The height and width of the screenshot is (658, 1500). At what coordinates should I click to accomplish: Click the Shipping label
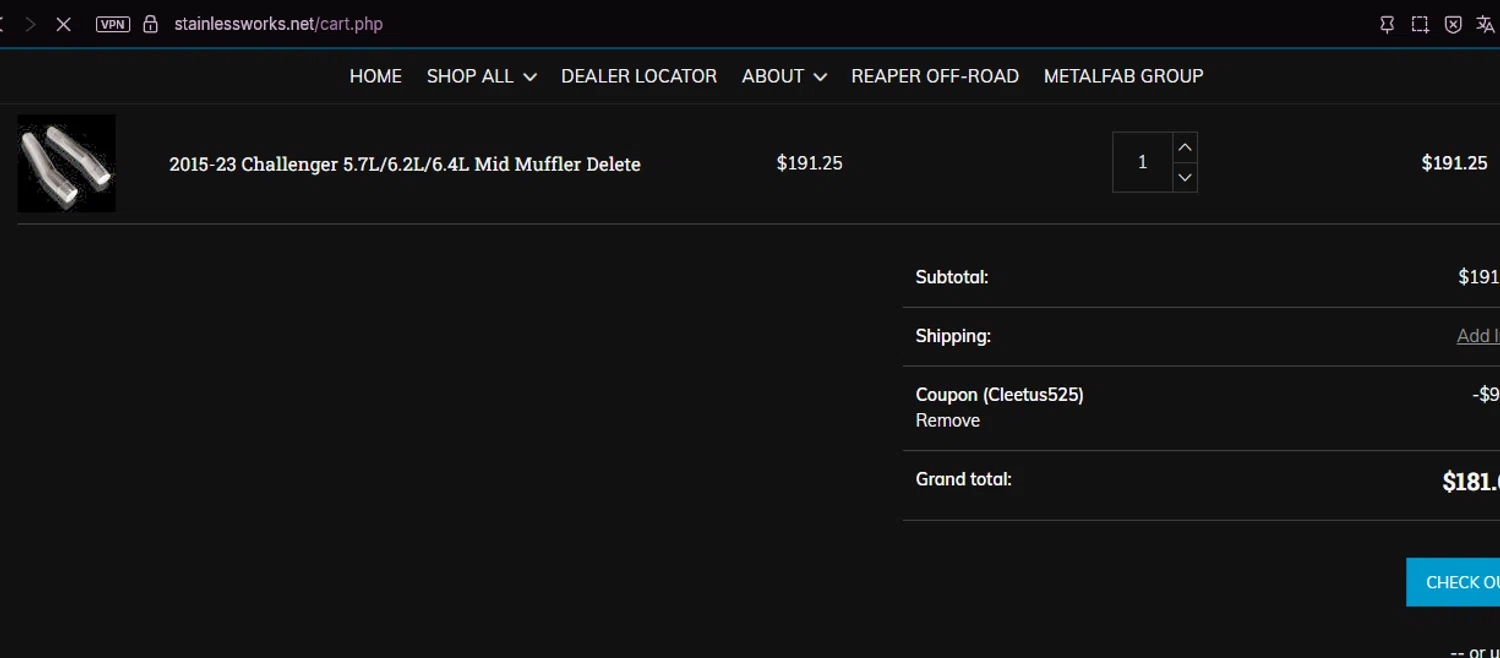[953, 336]
